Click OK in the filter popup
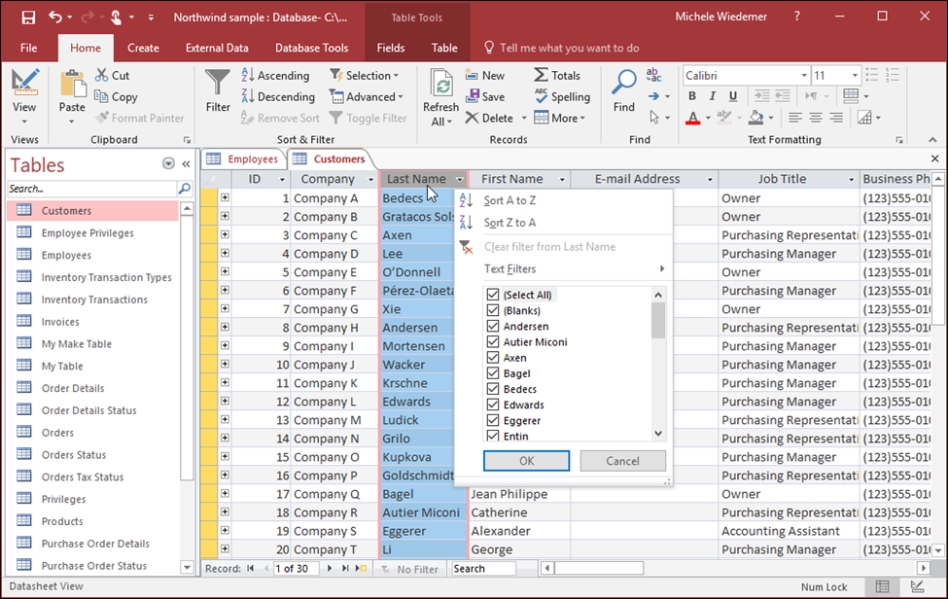 (526, 461)
